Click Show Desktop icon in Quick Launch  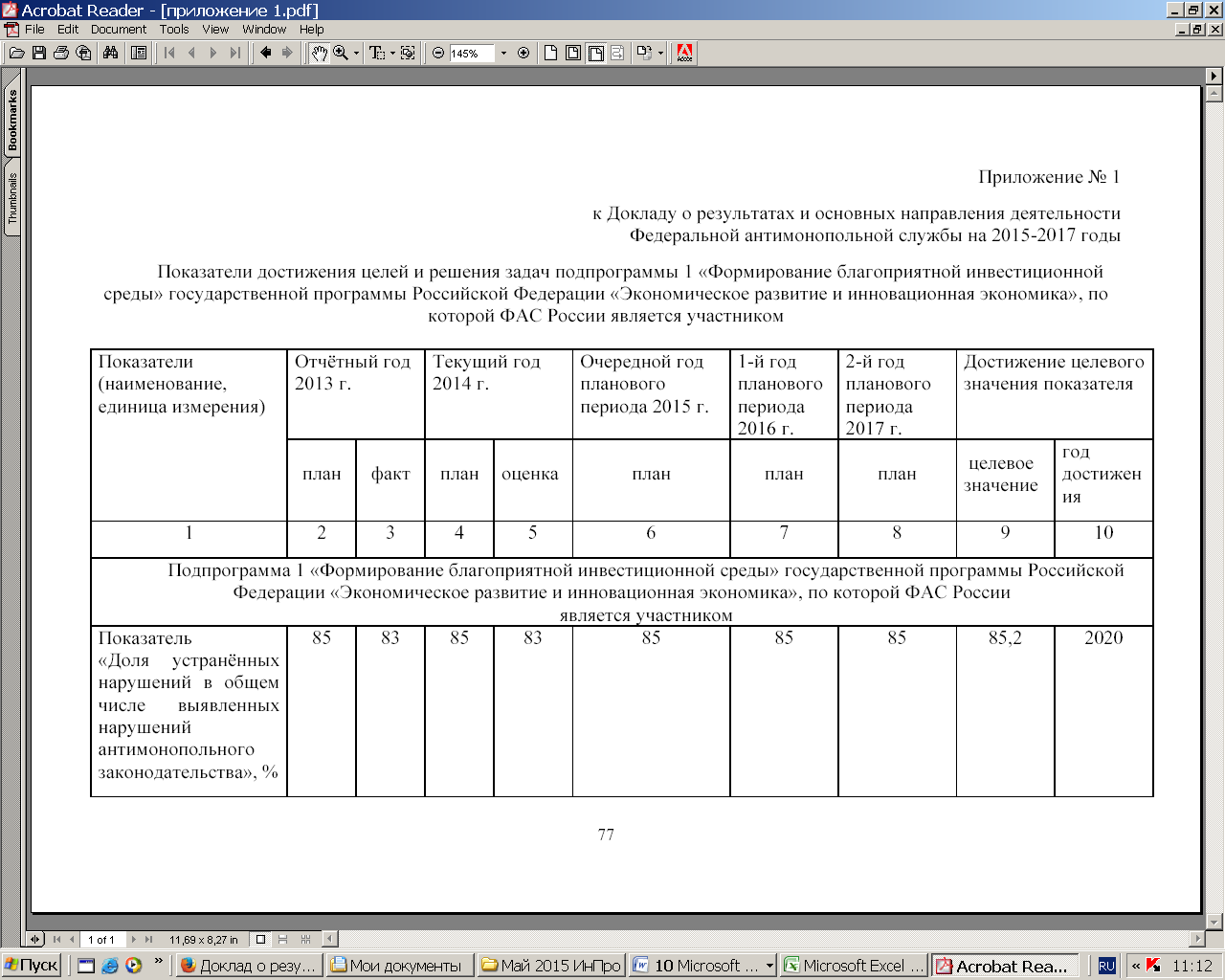pos(87,966)
